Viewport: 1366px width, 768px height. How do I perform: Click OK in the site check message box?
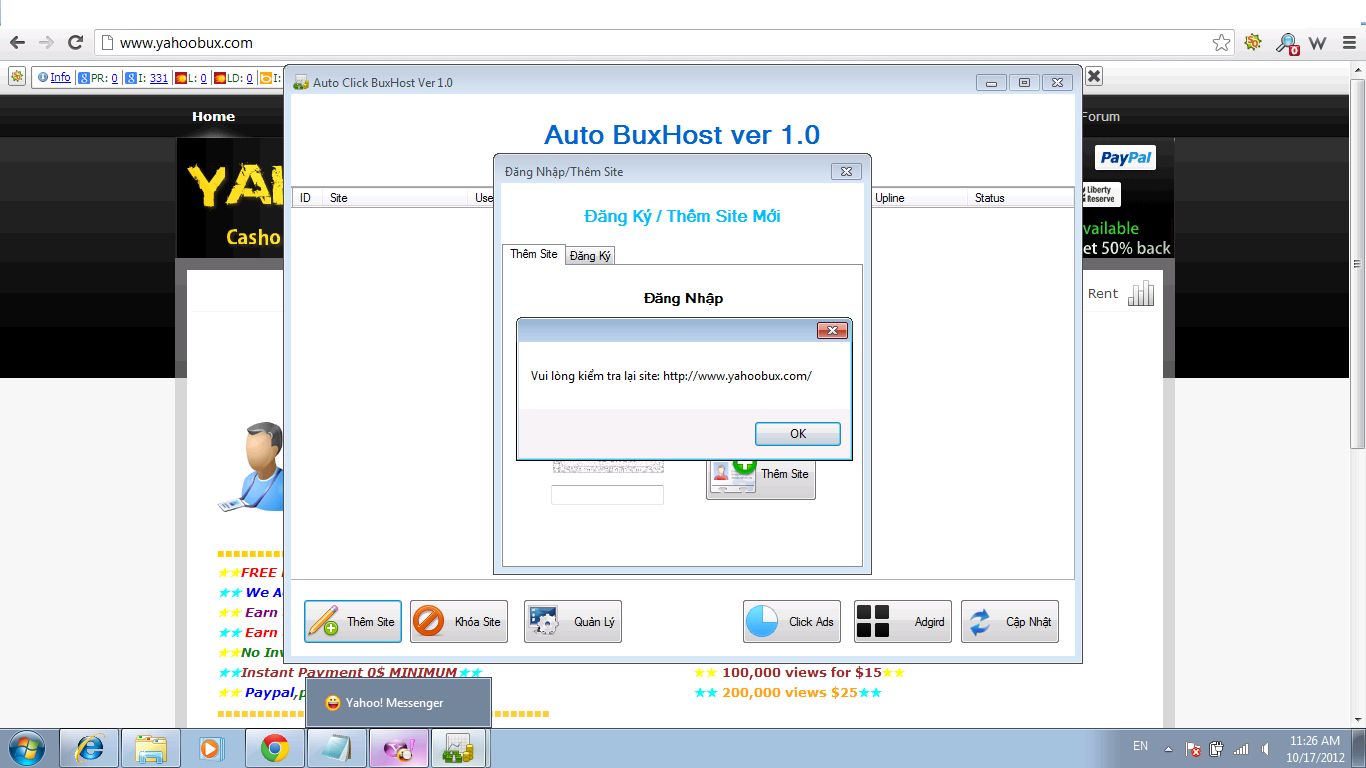pyautogui.click(x=797, y=434)
